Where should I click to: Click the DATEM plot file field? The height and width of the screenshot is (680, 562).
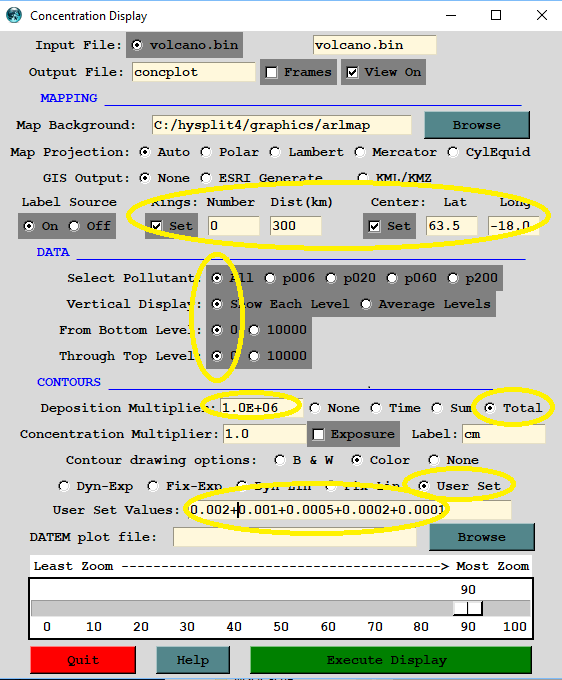click(x=294, y=537)
